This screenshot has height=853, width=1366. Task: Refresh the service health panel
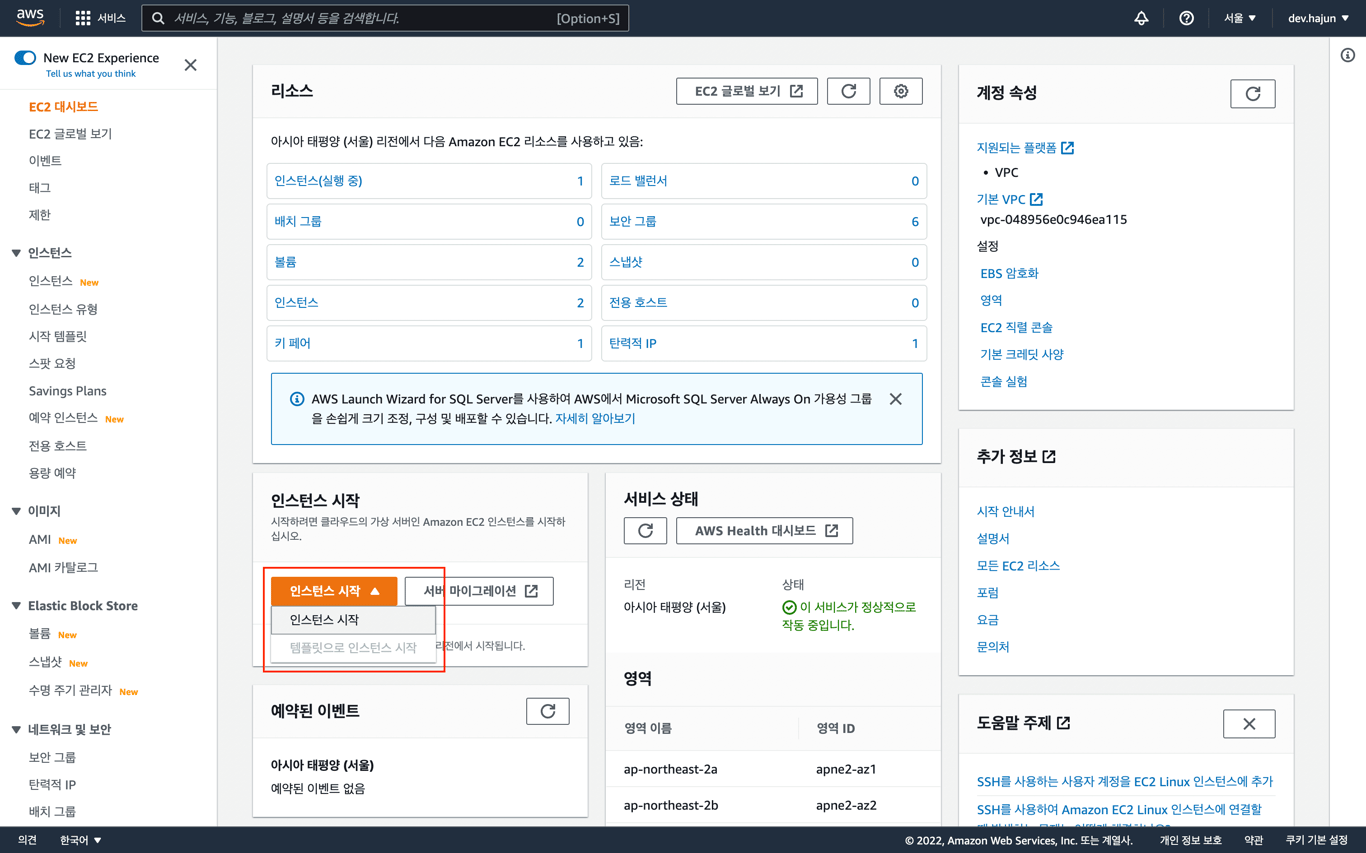pyautogui.click(x=645, y=531)
